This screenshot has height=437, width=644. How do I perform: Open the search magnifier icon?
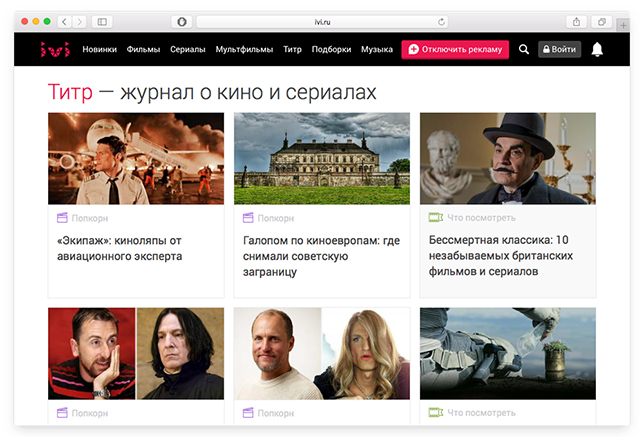[524, 49]
